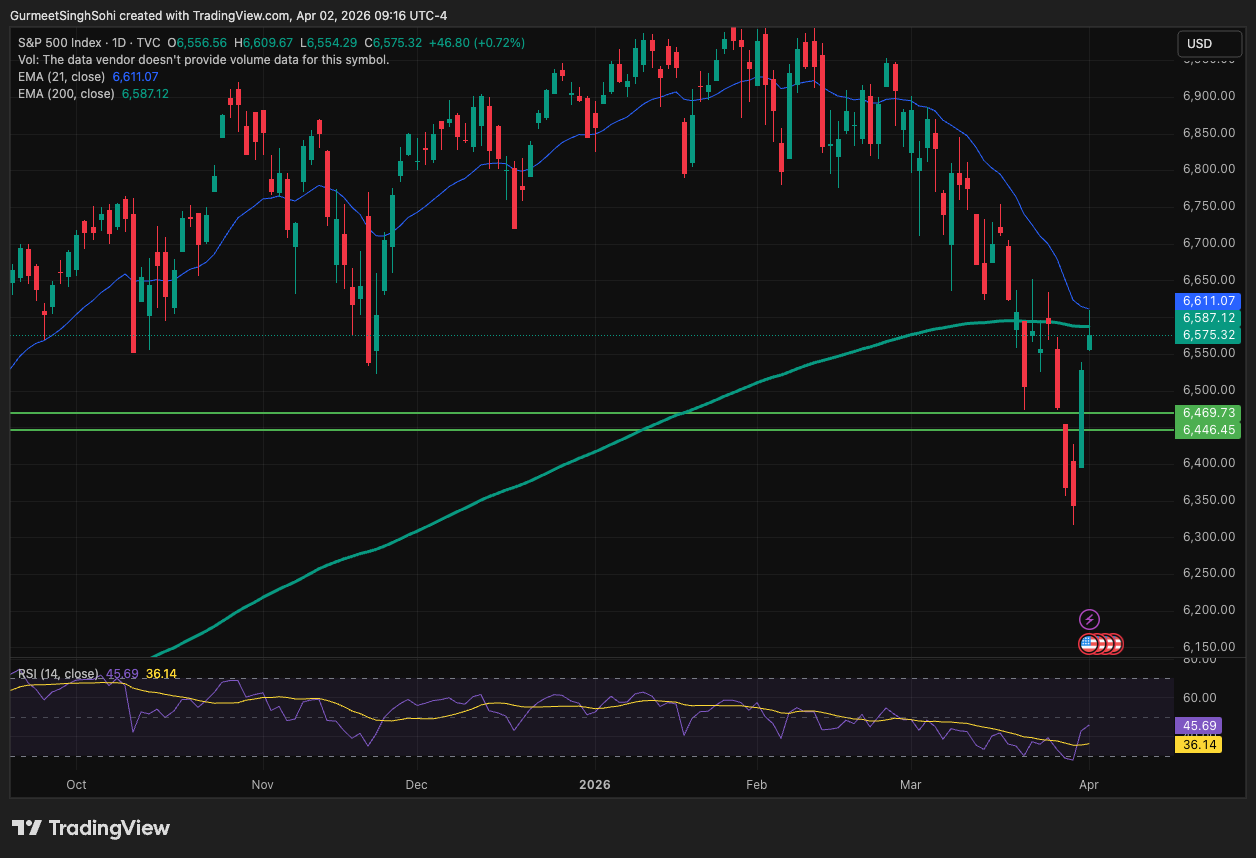Image resolution: width=1256 pixels, height=858 pixels.
Task: Click the Feb label on time axis
Action: click(756, 785)
